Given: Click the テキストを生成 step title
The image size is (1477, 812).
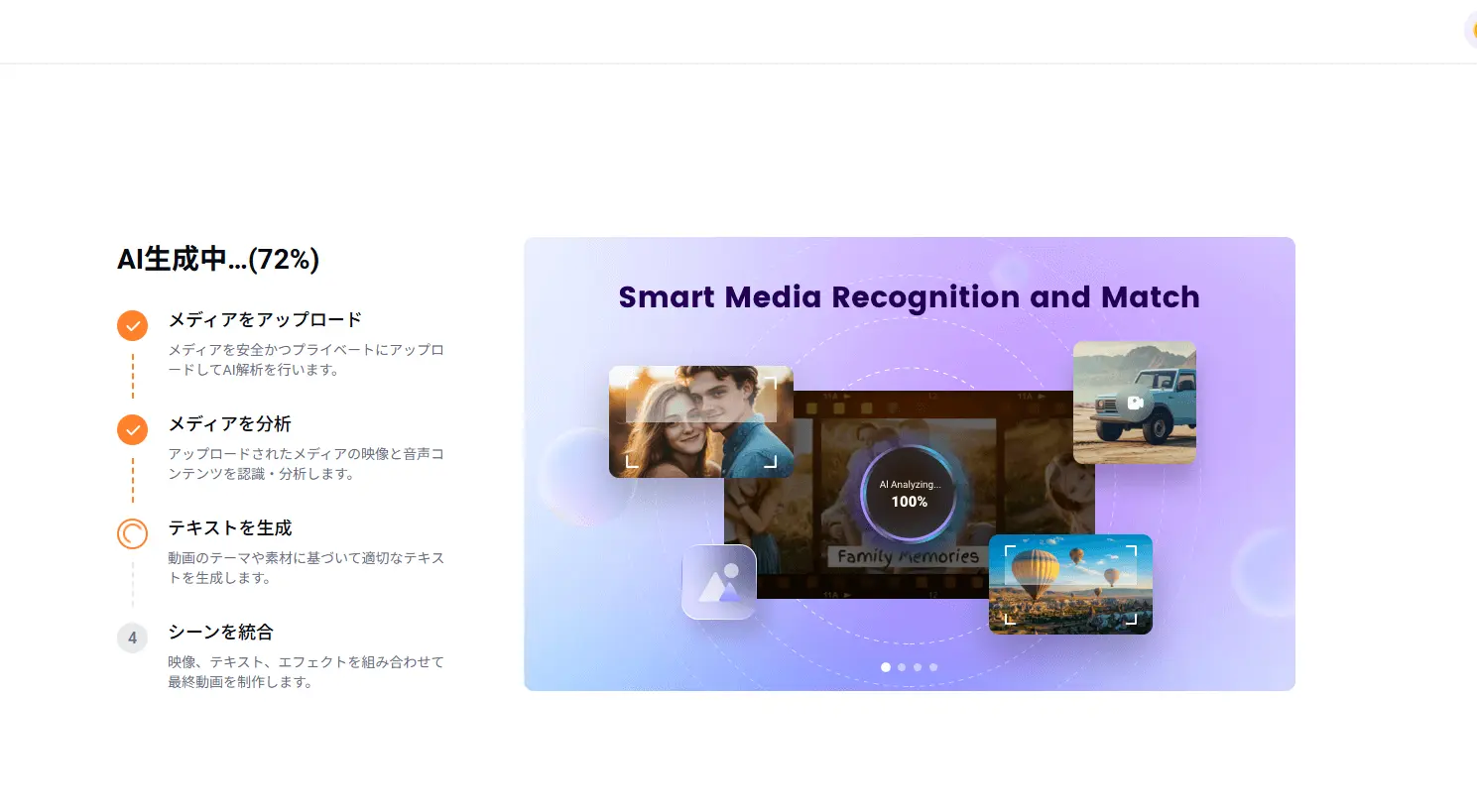Looking at the screenshot, I should point(229,528).
